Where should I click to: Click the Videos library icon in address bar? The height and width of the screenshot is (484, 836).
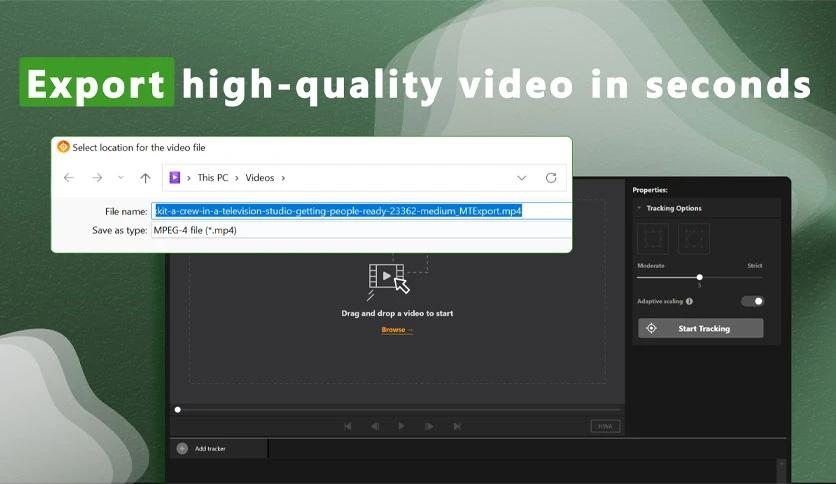[174, 178]
